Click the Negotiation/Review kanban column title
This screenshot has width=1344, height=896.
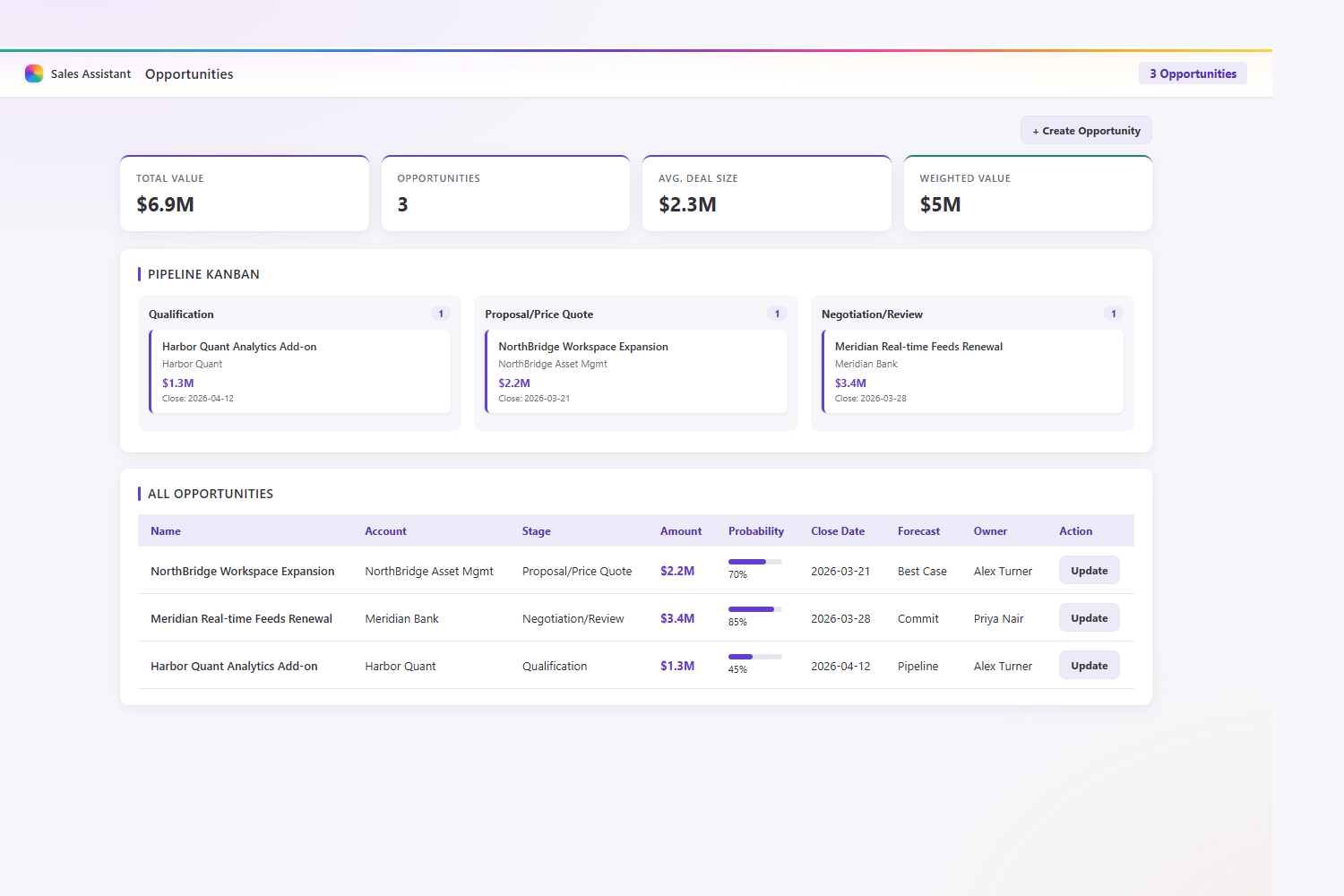tap(872, 314)
